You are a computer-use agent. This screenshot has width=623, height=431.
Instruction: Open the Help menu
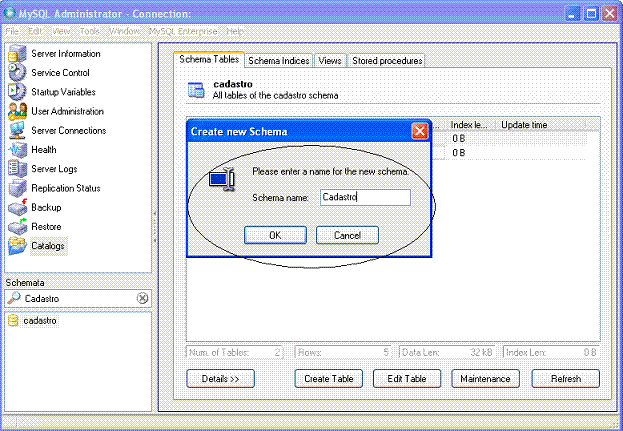[234, 31]
